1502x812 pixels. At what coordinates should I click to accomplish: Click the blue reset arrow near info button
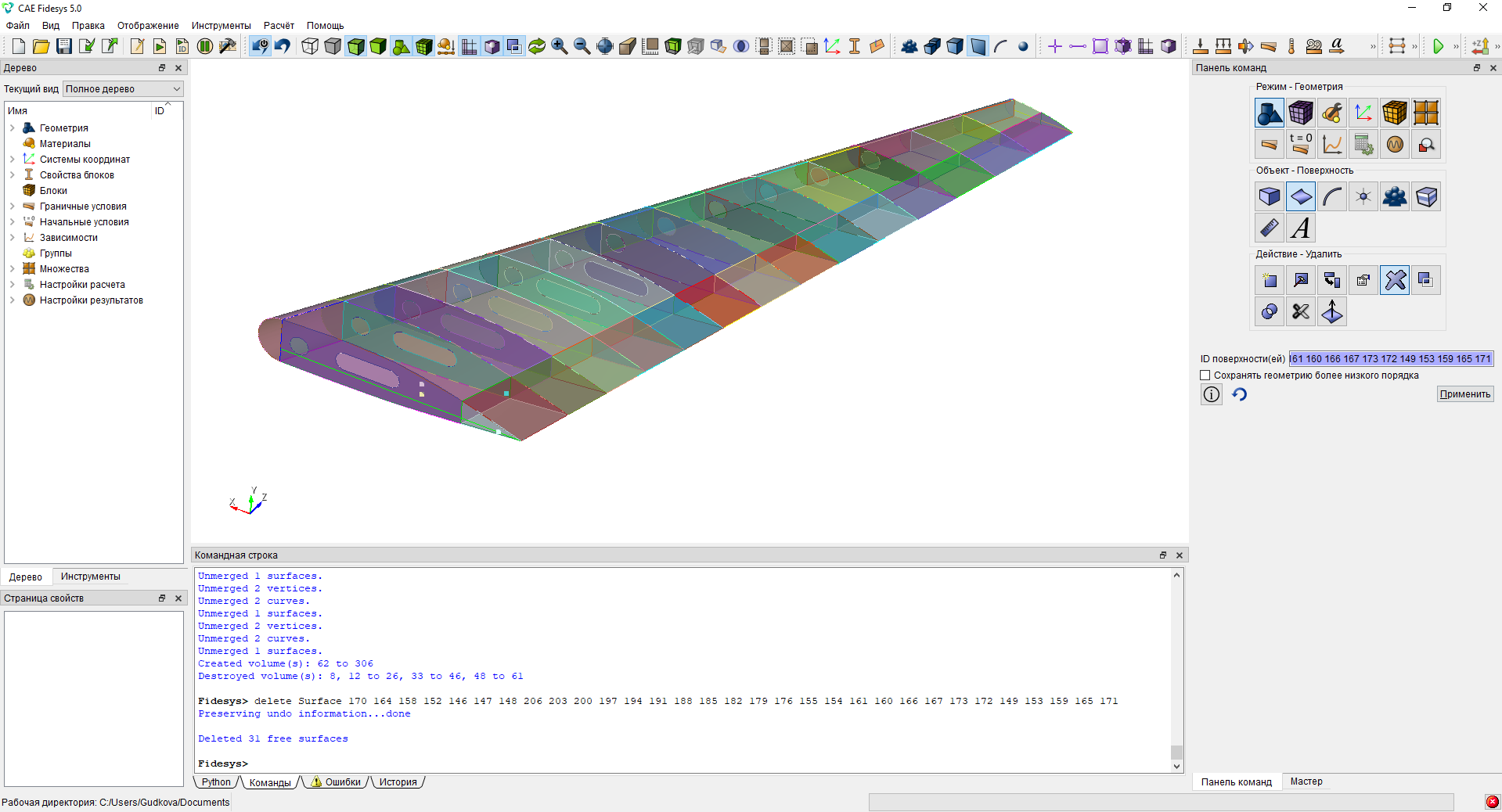coord(1240,394)
